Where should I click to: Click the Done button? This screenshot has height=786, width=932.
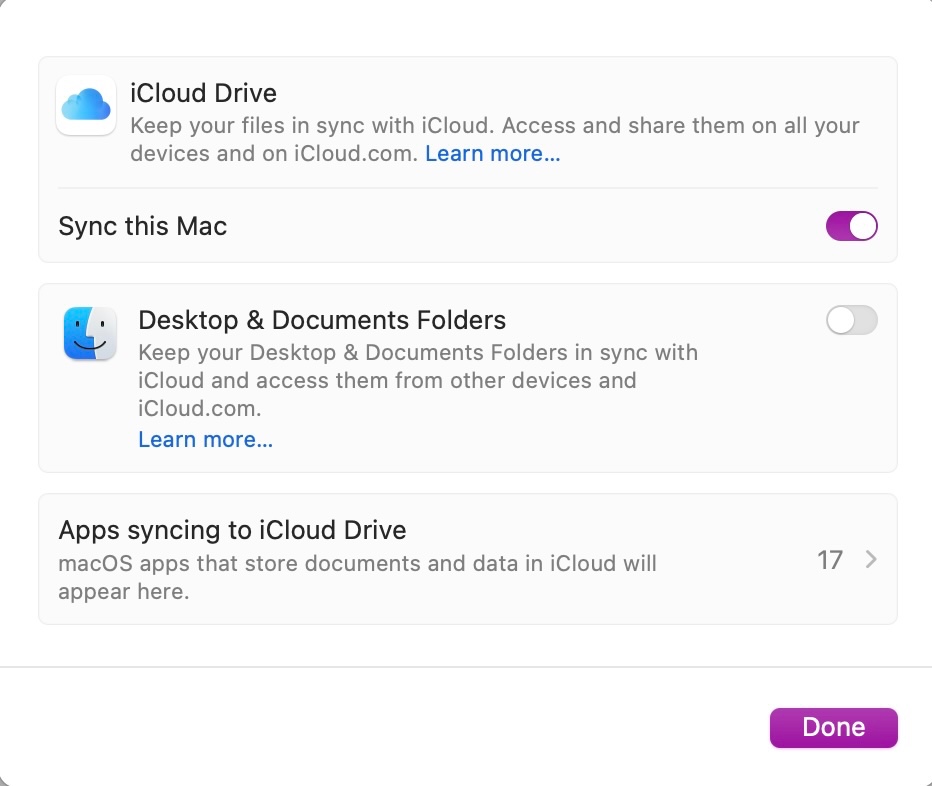pos(833,728)
